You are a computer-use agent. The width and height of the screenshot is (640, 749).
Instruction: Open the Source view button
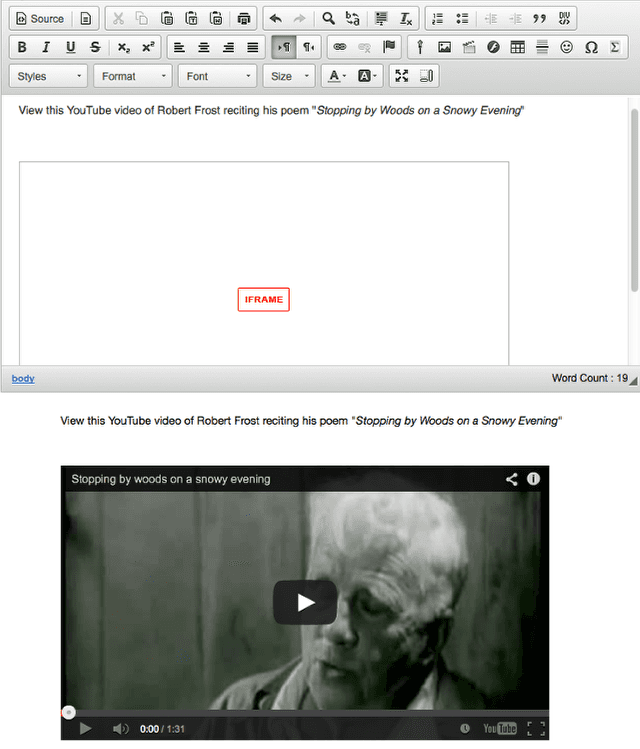(40, 19)
